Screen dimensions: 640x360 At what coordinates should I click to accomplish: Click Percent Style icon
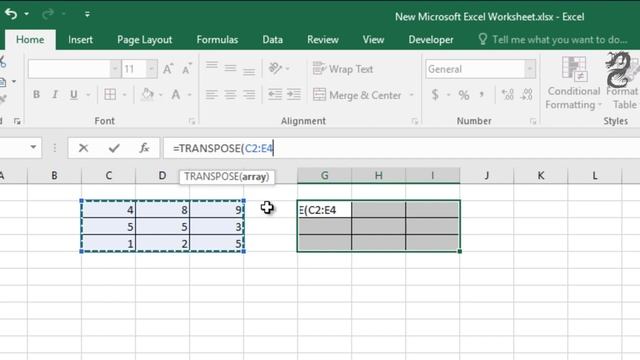coord(464,95)
